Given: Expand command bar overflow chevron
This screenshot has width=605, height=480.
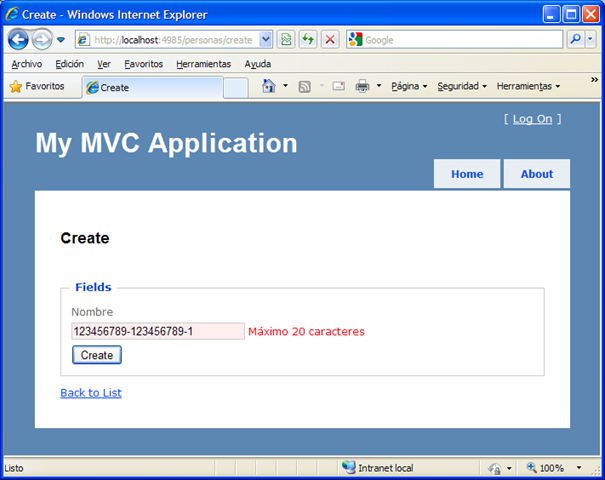Looking at the screenshot, I should click(x=594, y=80).
